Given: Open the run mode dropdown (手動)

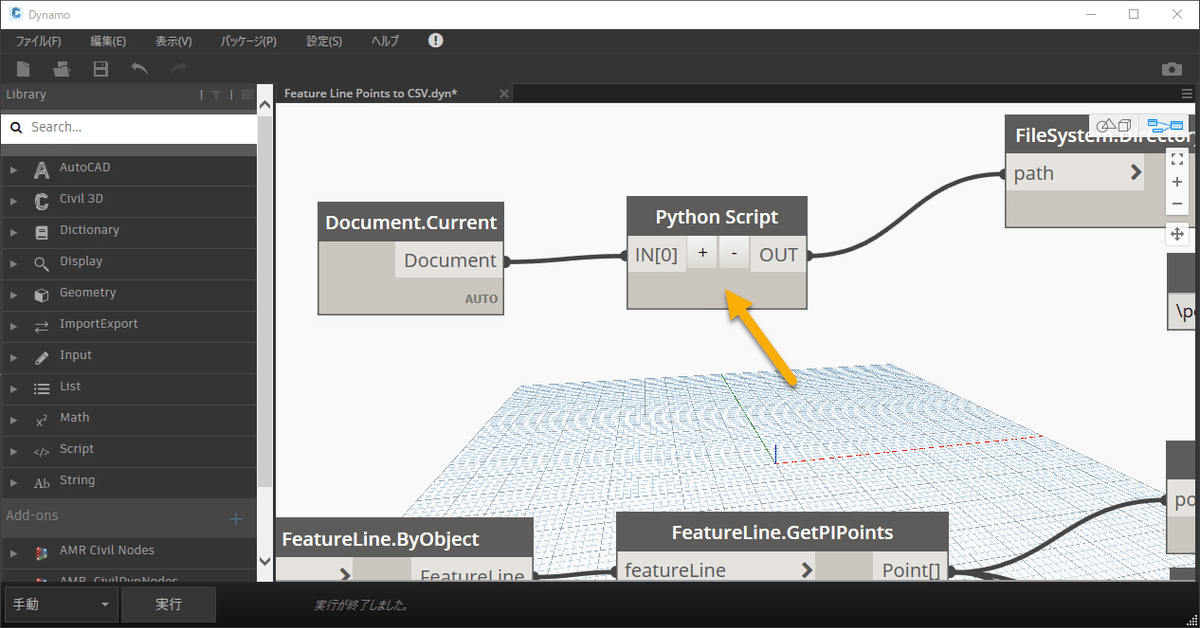Looking at the screenshot, I should tap(62, 605).
